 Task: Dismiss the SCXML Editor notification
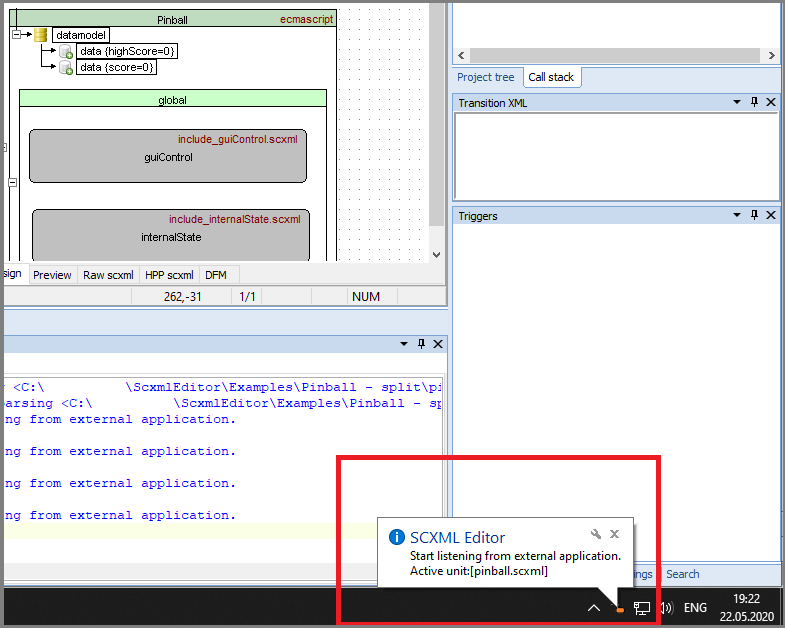click(614, 534)
